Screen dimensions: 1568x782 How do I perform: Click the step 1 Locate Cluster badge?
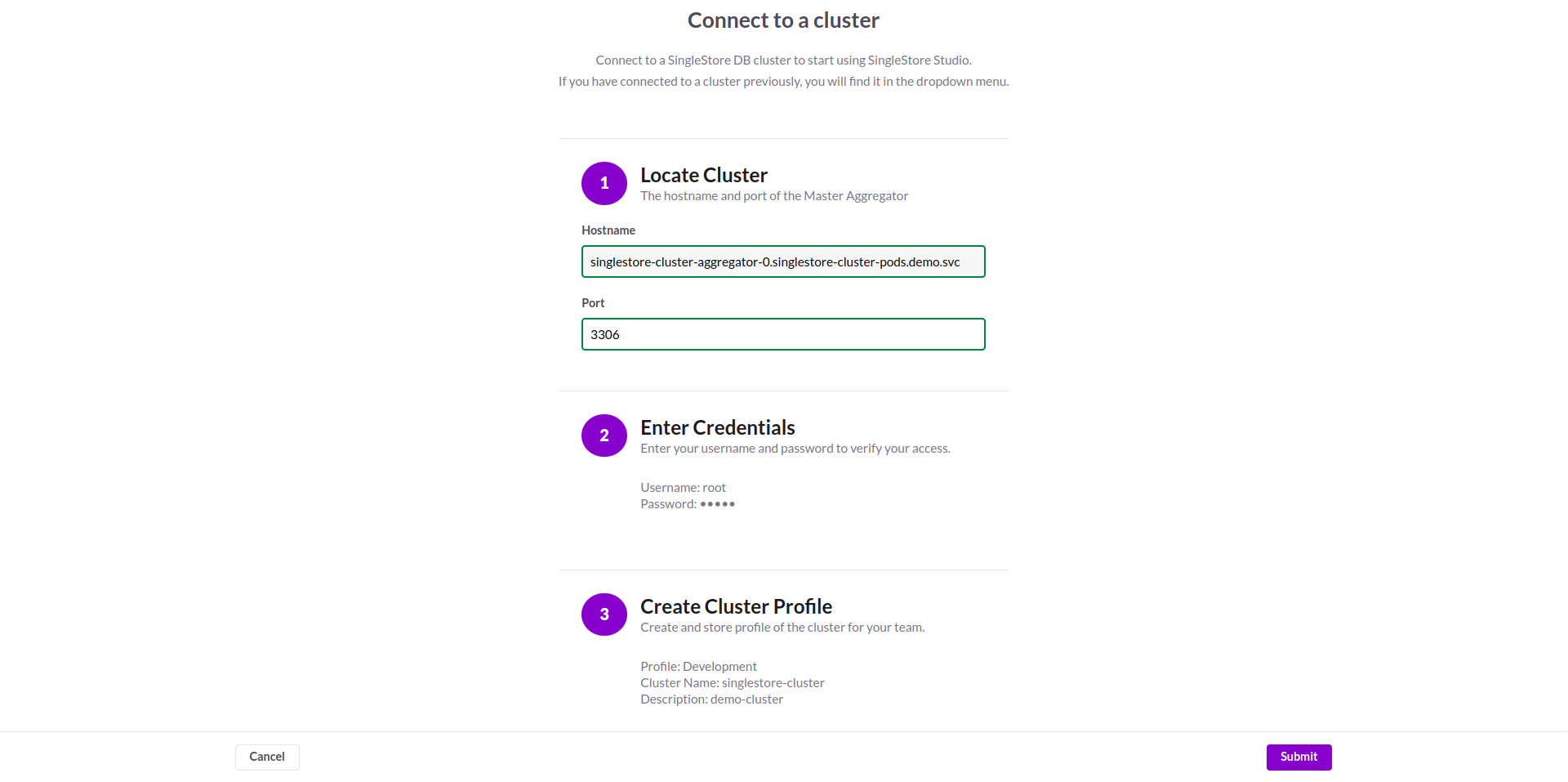click(604, 183)
